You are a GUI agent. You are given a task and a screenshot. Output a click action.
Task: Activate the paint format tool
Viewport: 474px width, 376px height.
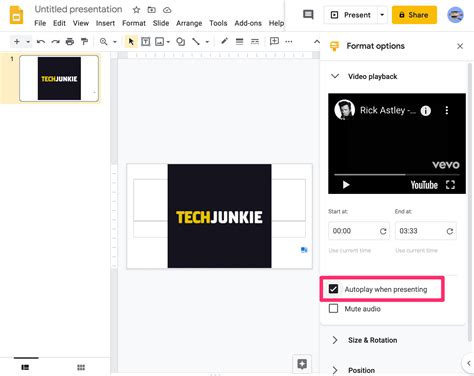pyautogui.click(x=84, y=42)
